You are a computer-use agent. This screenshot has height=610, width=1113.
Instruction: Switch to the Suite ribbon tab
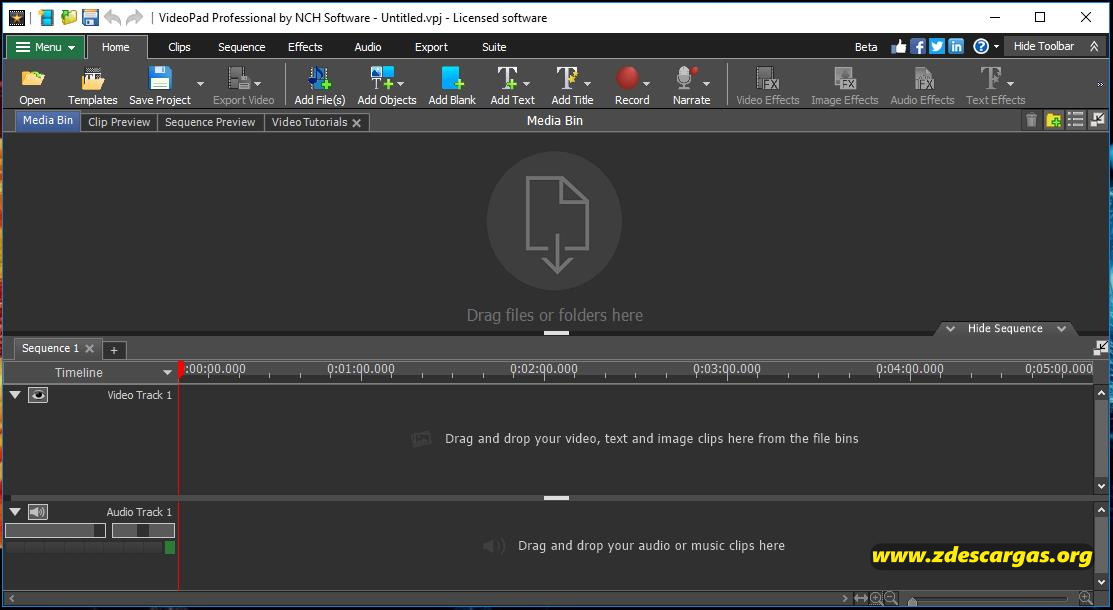click(x=494, y=47)
